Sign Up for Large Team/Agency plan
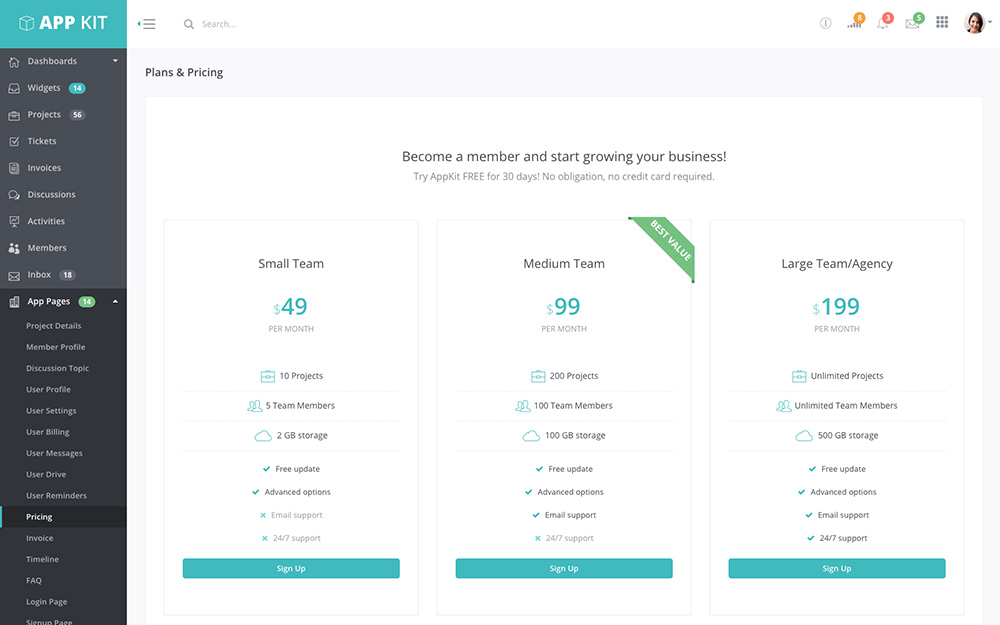 pos(837,568)
